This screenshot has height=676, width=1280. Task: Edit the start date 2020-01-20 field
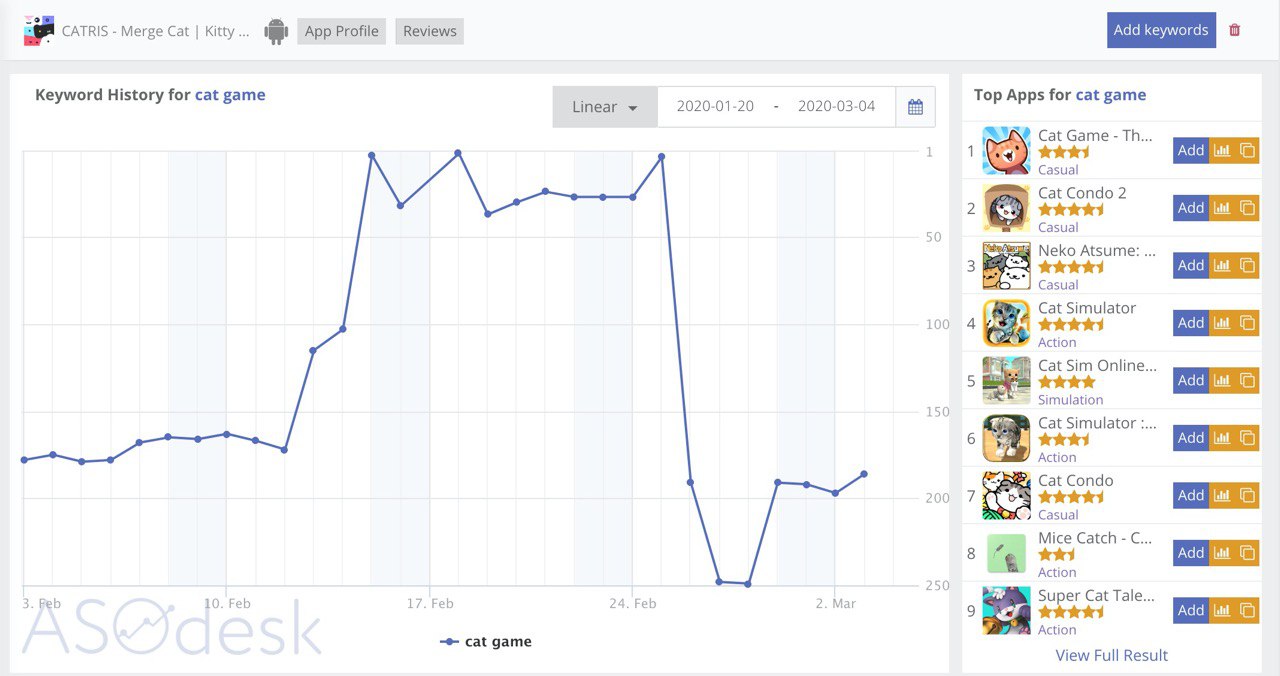(715, 107)
